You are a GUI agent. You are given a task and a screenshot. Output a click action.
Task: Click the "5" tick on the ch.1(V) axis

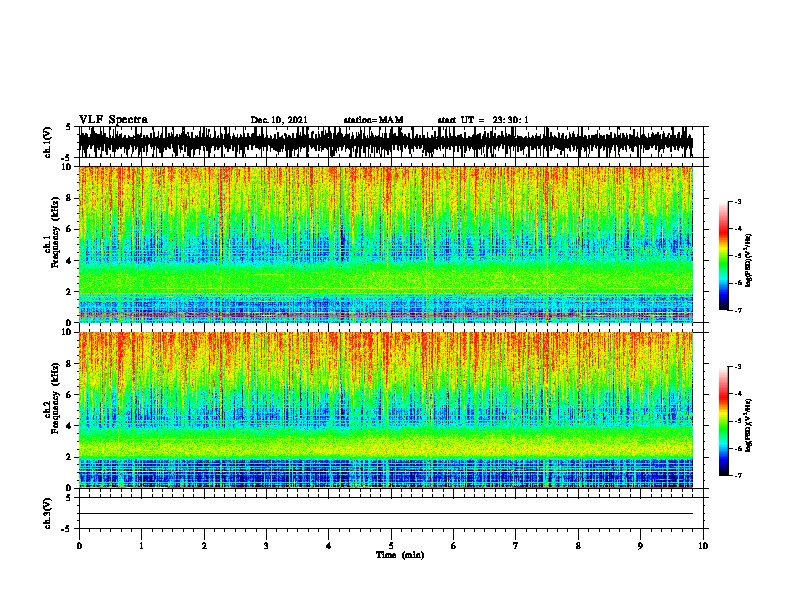68,127
